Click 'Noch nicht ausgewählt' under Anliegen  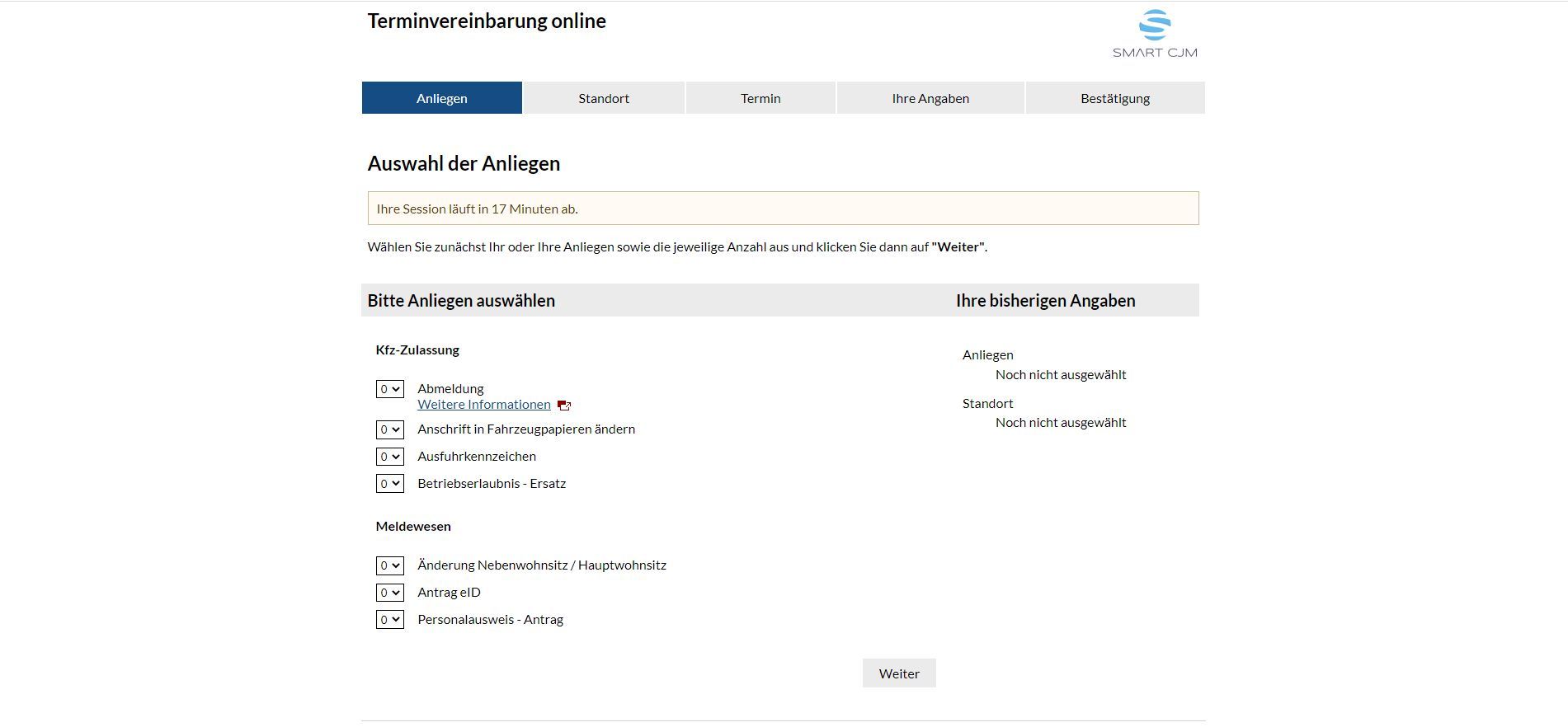tap(1061, 375)
